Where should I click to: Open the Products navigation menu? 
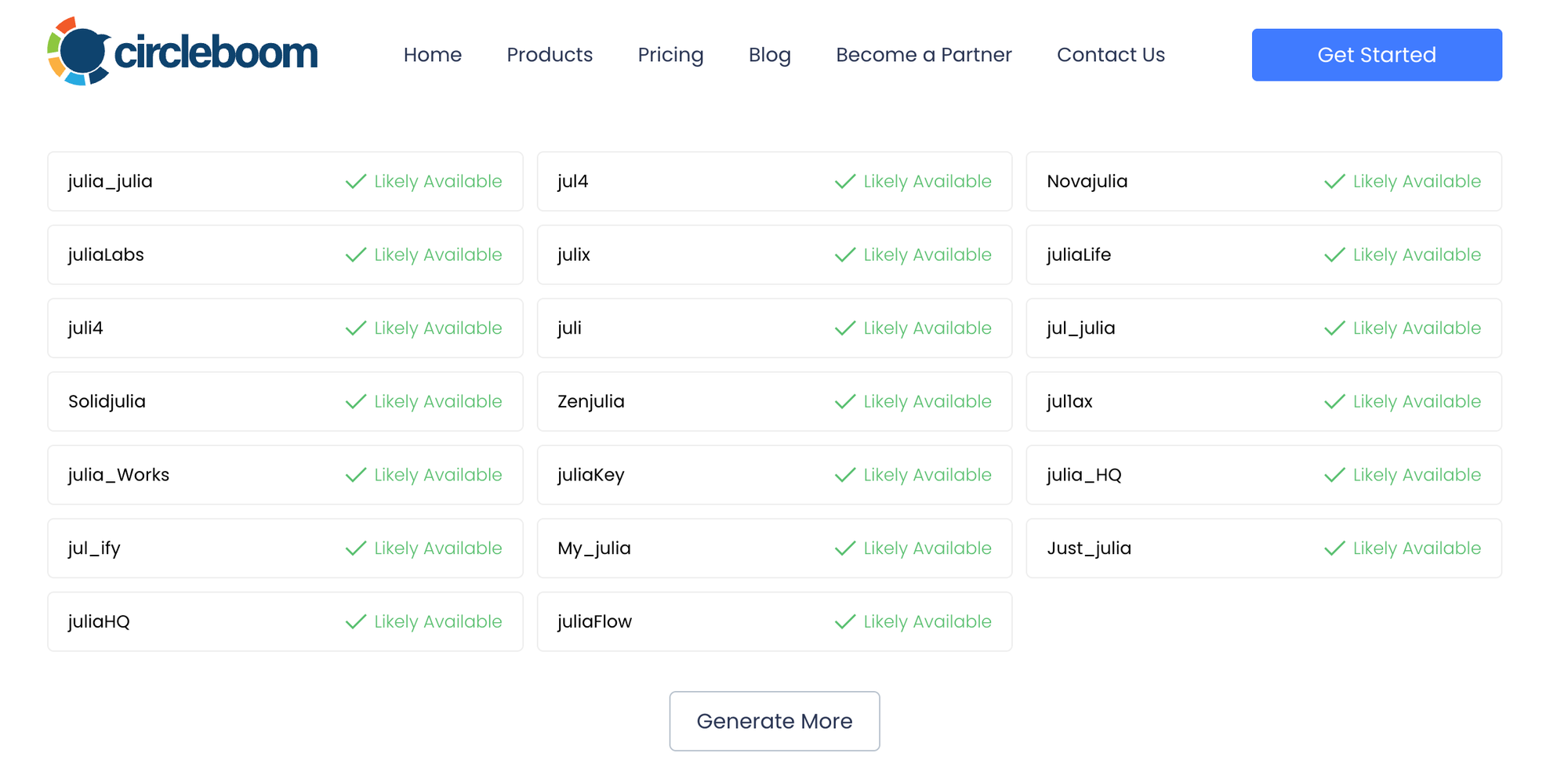(x=550, y=55)
